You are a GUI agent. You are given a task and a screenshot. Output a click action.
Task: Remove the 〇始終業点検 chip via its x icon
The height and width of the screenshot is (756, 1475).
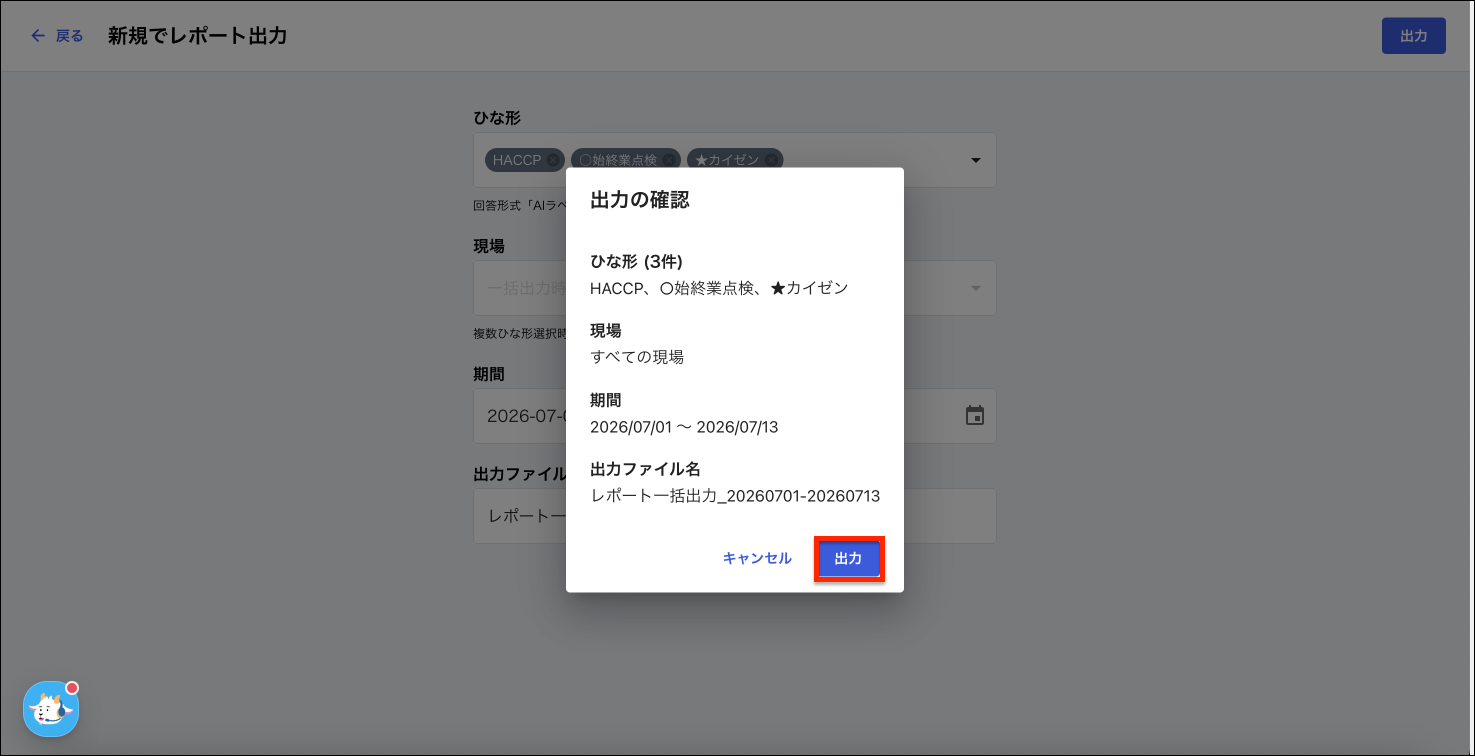(x=669, y=160)
